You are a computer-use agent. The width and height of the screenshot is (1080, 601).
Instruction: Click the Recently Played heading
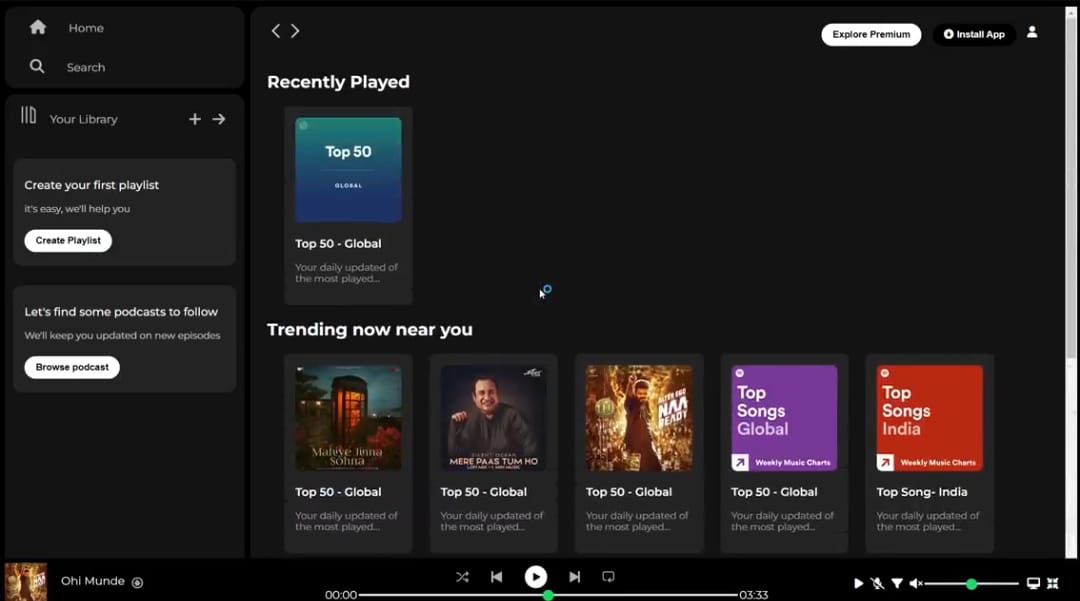click(x=338, y=82)
